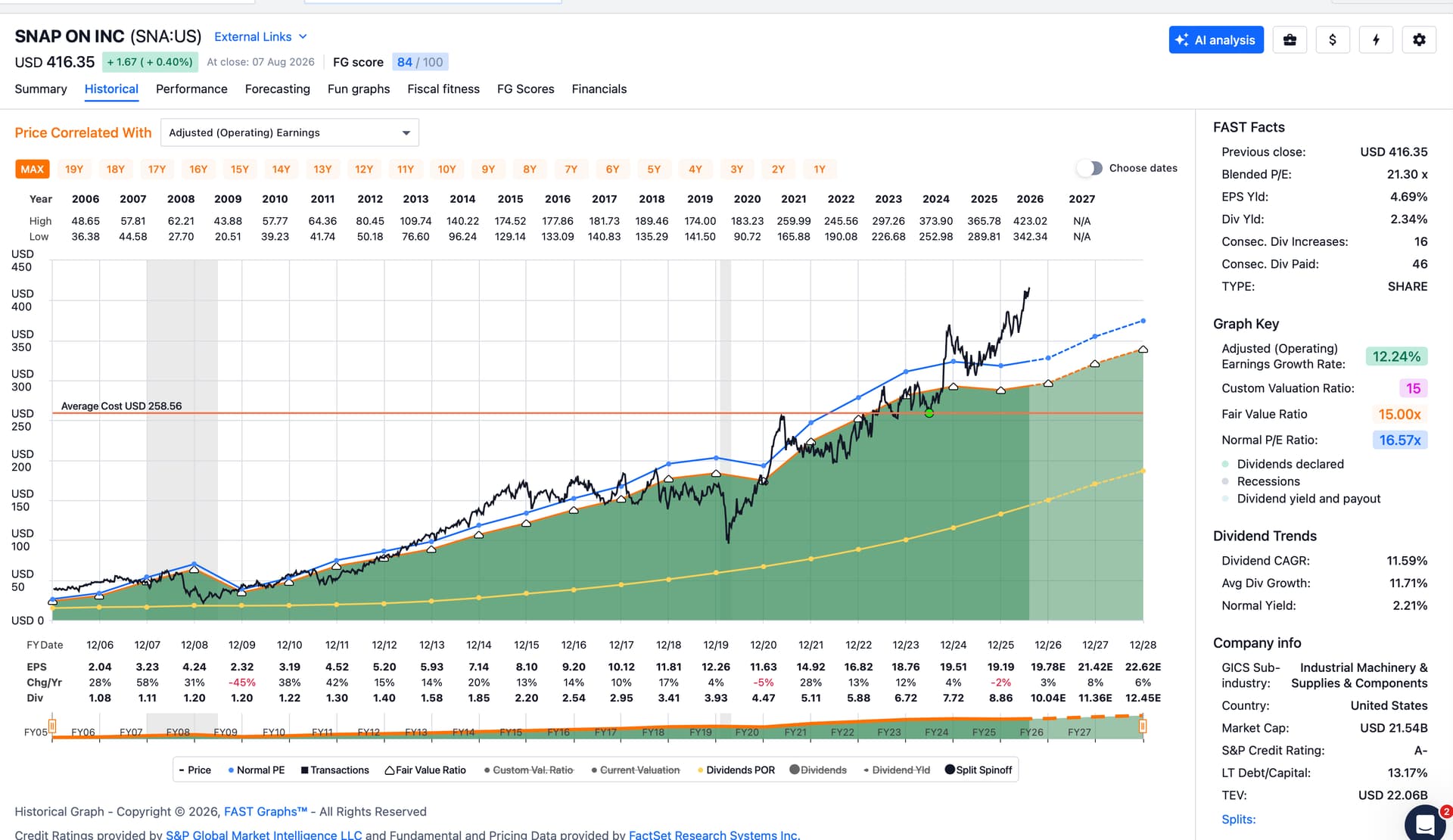Select the Historical tab
Screen dimensions: 1453x840
111,89
